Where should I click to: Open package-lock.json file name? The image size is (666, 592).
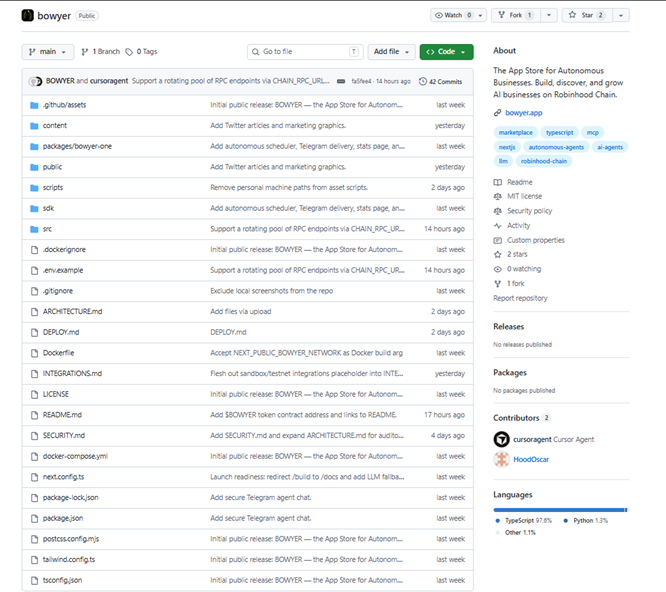pos(71,498)
